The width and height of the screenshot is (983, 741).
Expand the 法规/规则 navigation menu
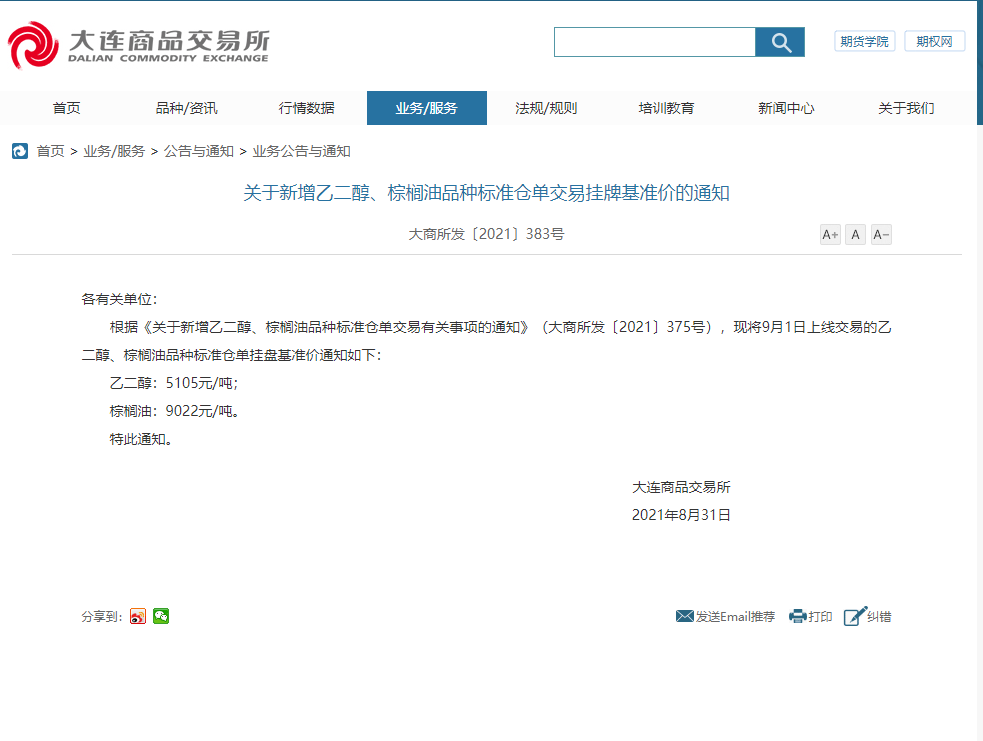(546, 108)
